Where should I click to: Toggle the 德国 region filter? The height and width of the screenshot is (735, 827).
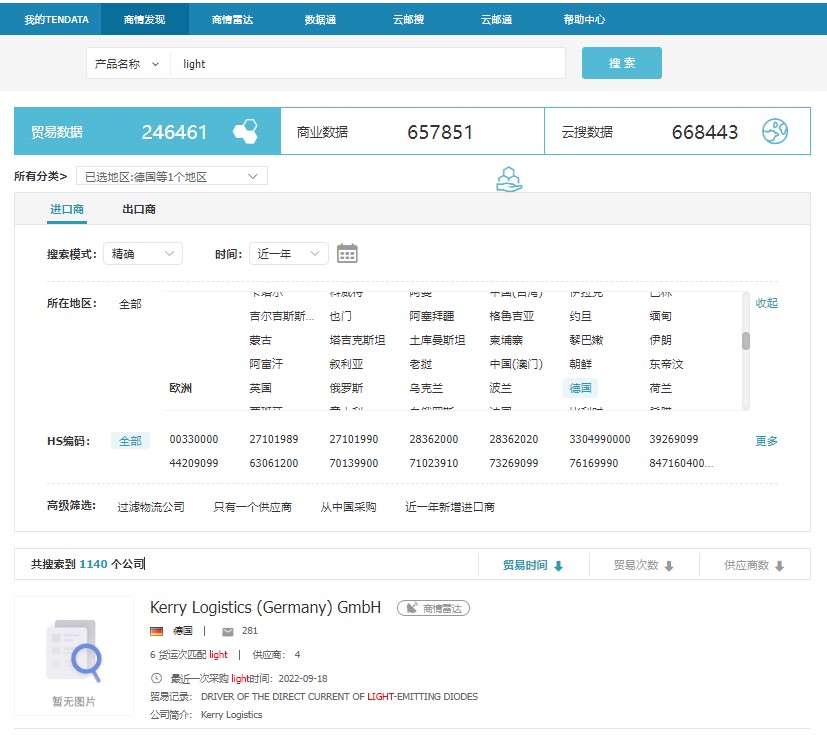point(580,389)
